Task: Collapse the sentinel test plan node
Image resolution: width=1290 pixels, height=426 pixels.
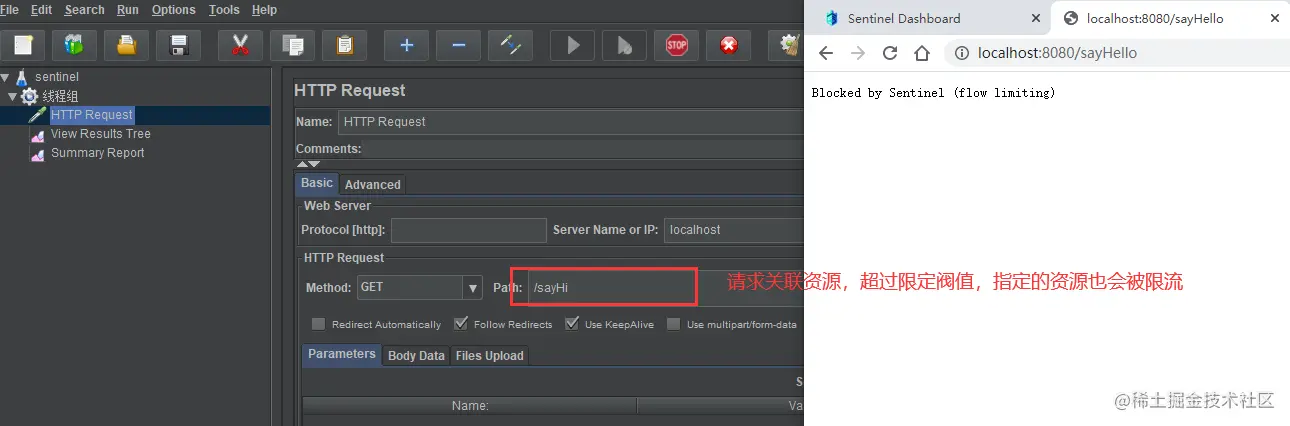Action: tap(6, 77)
